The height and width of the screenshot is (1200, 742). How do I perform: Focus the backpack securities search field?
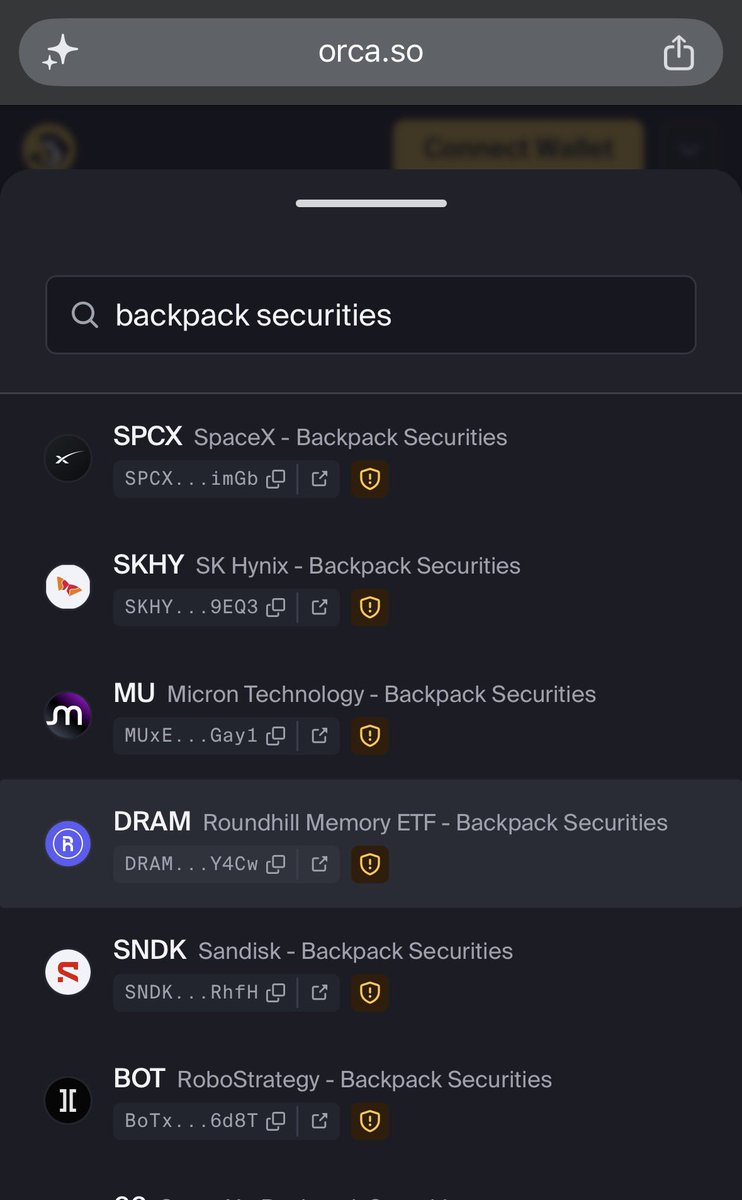(x=371, y=315)
